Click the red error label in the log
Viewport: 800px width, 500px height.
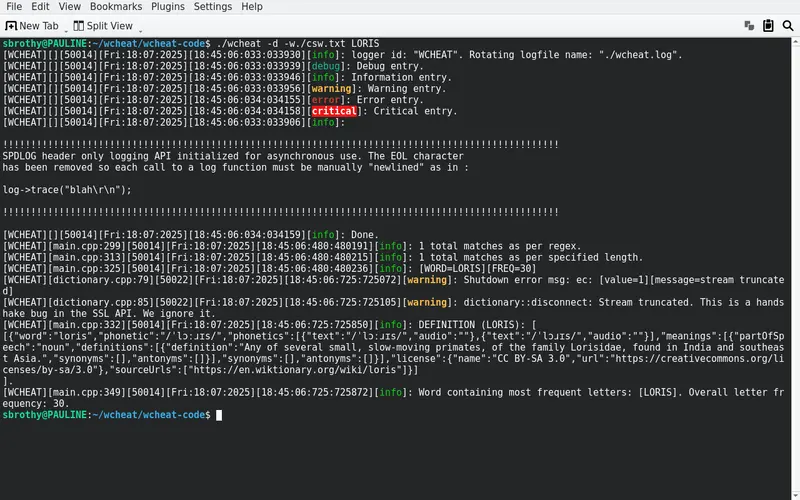(326, 100)
